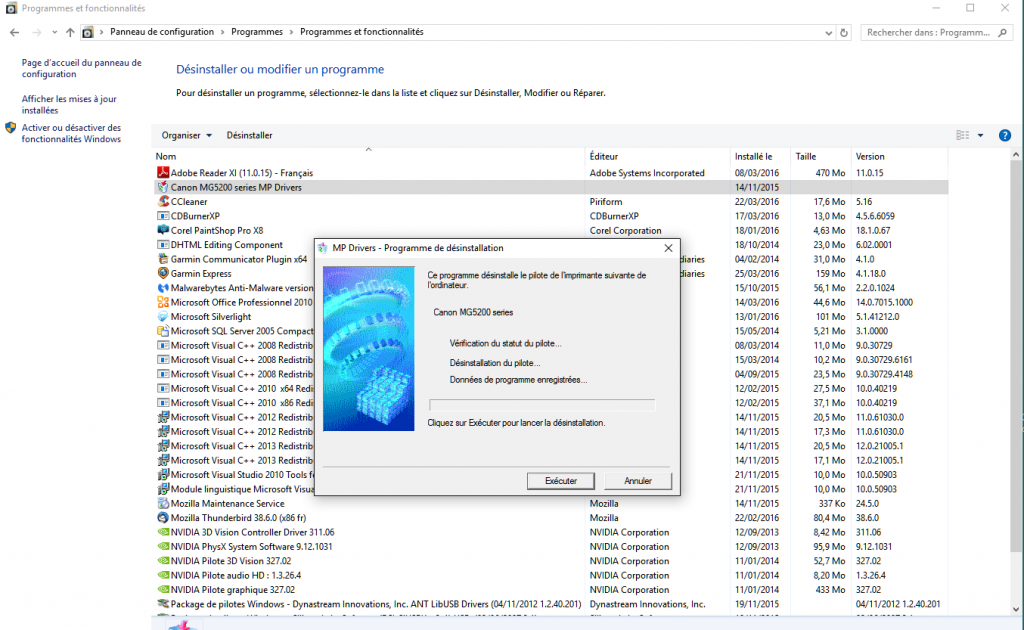Click the list's vertical scrollbar down arrow

point(1016,609)
